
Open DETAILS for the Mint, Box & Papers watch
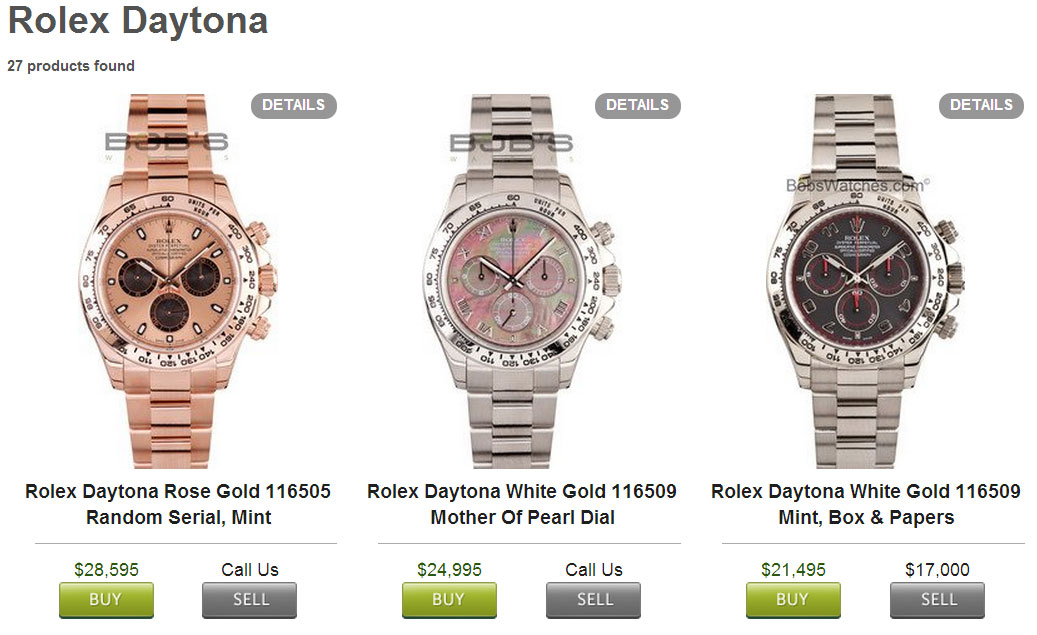pyautogui.click(x=981, y=105)
